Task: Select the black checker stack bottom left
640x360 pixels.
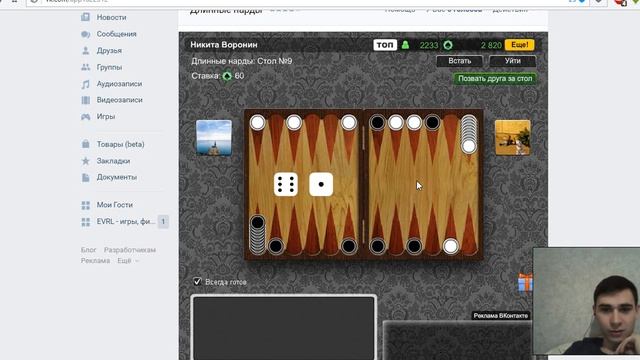Action: tap(258, 234)
